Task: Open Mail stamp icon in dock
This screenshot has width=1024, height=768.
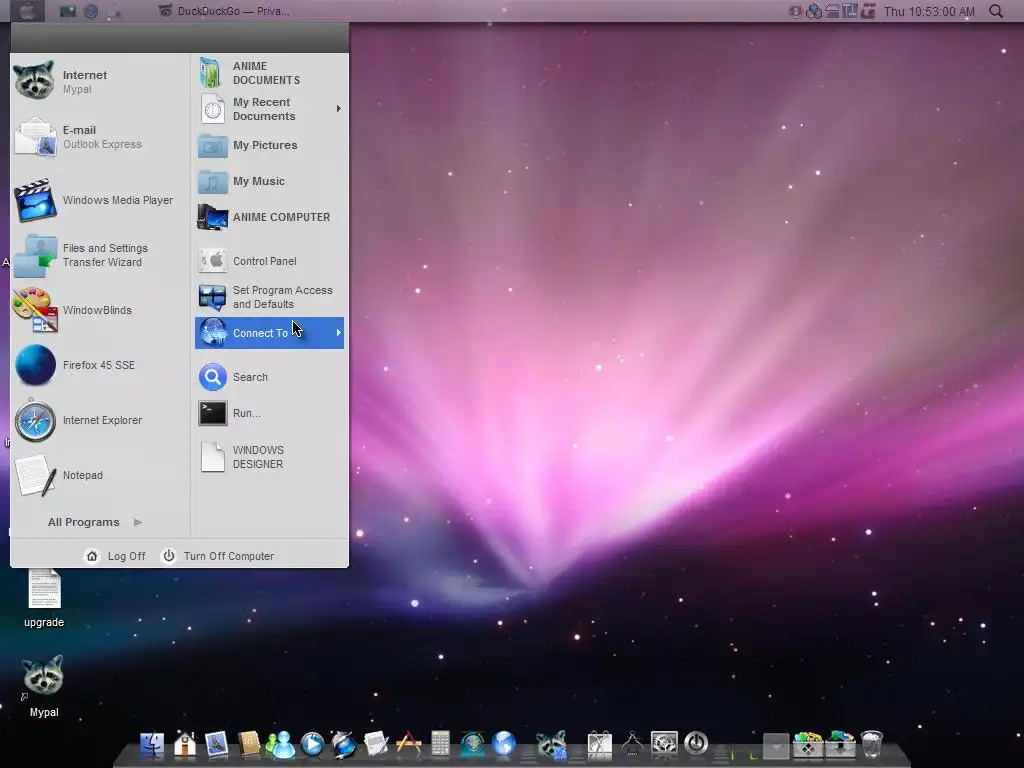Action: coord(216,745)
